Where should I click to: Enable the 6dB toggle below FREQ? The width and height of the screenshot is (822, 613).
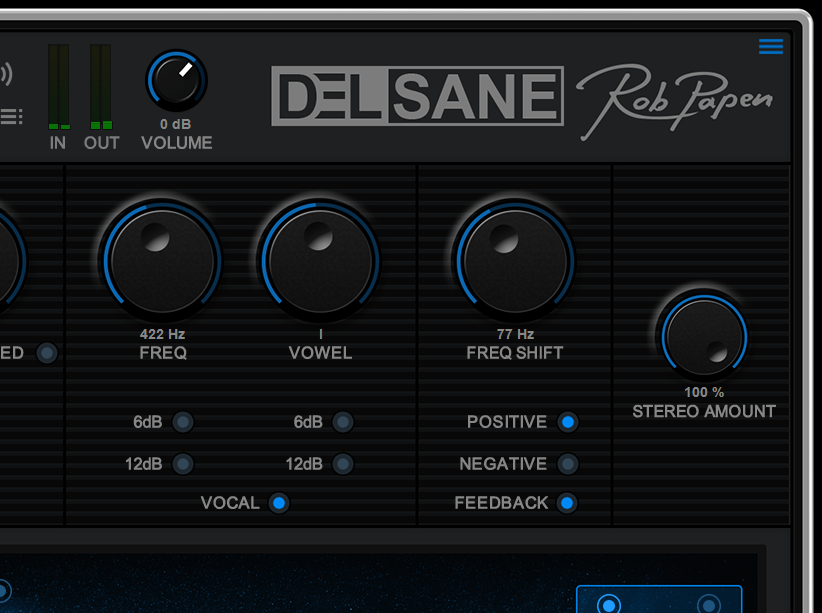tap(183, 422)
